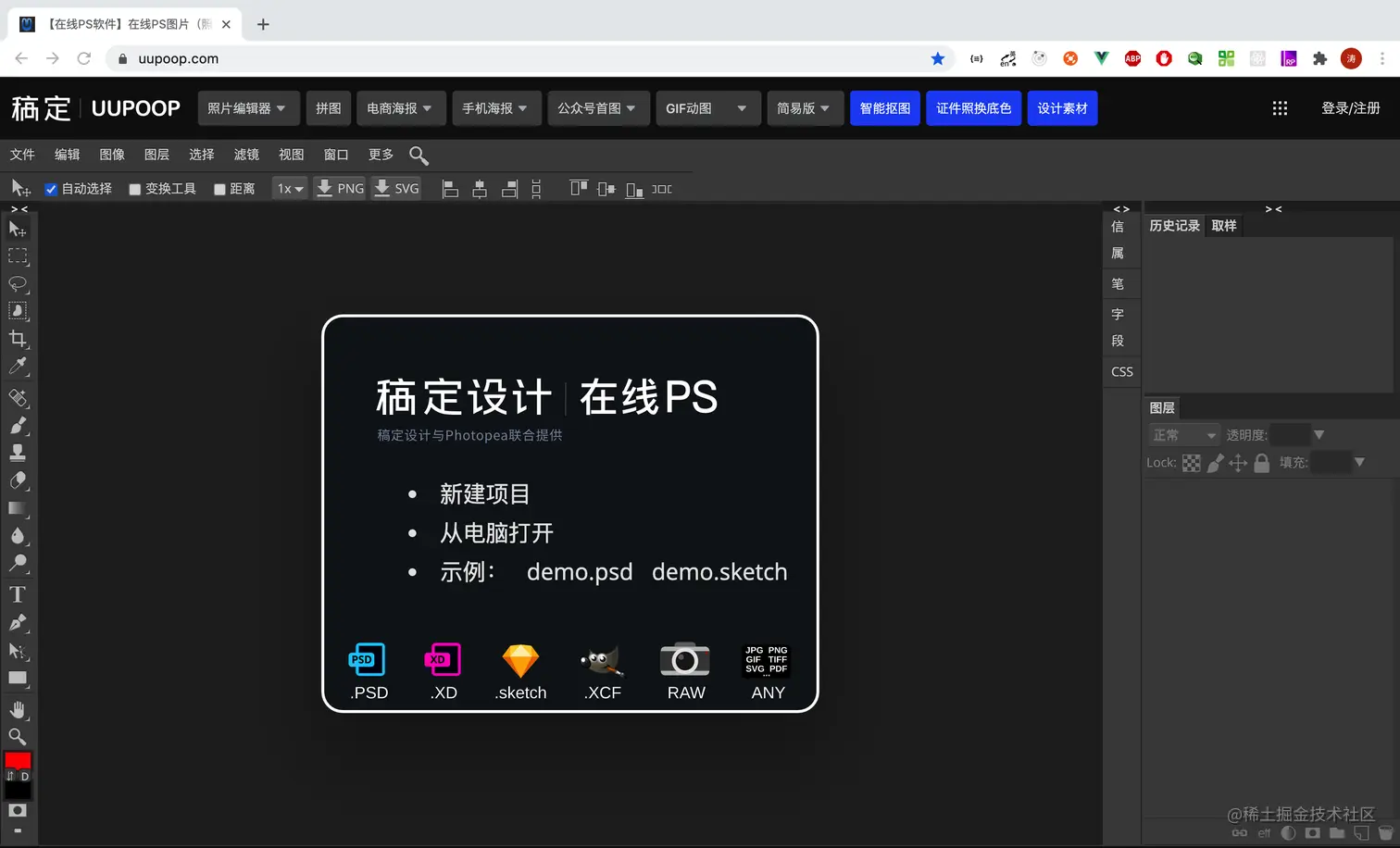The height and width of the screenshot is (848, 1400).
Task: Open the 正常 blend mode dropdown
Action: click(1184, 435)
